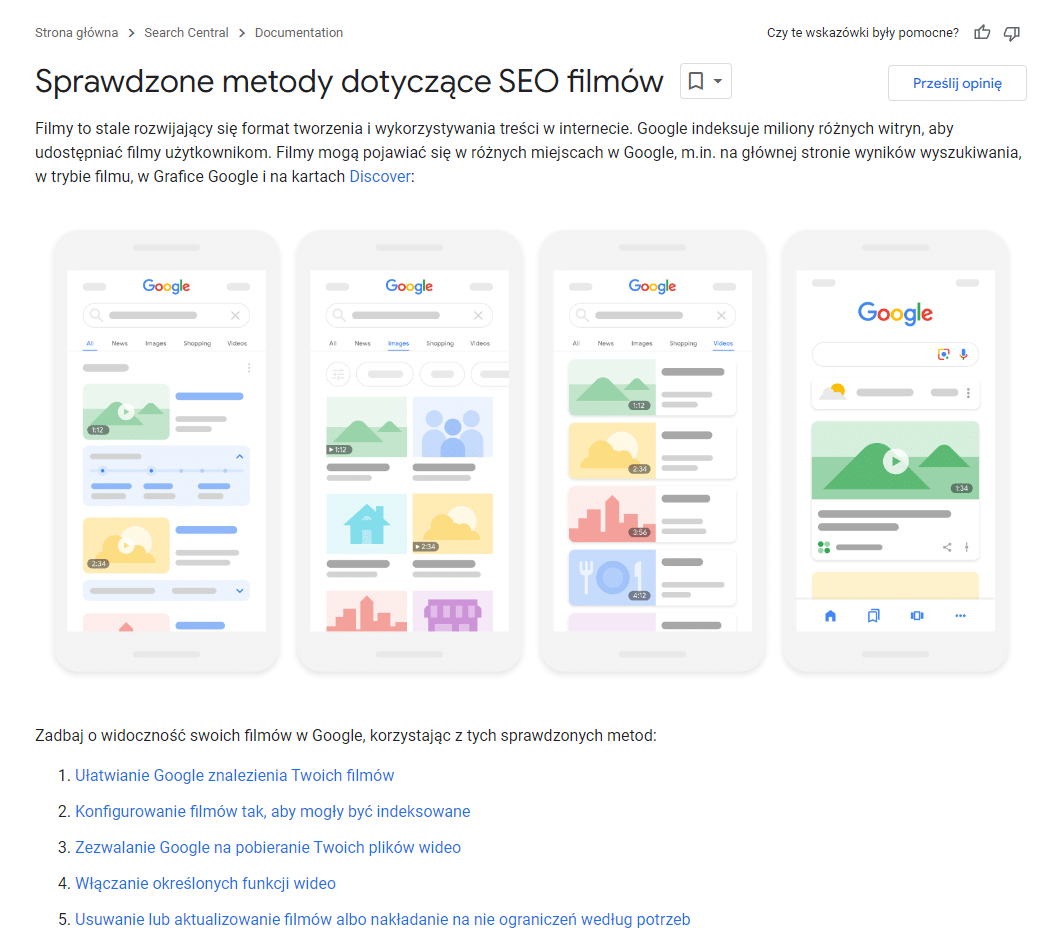Viewport: 1059px width, 940px height.
Task: Open the Search Central breadcrumb
Action: [x=186, y=32]
